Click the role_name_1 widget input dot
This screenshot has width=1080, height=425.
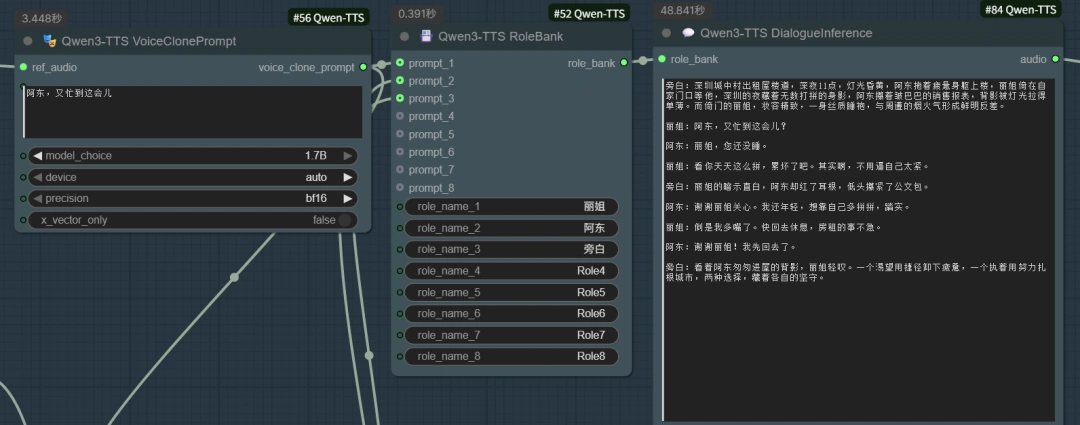400,207
